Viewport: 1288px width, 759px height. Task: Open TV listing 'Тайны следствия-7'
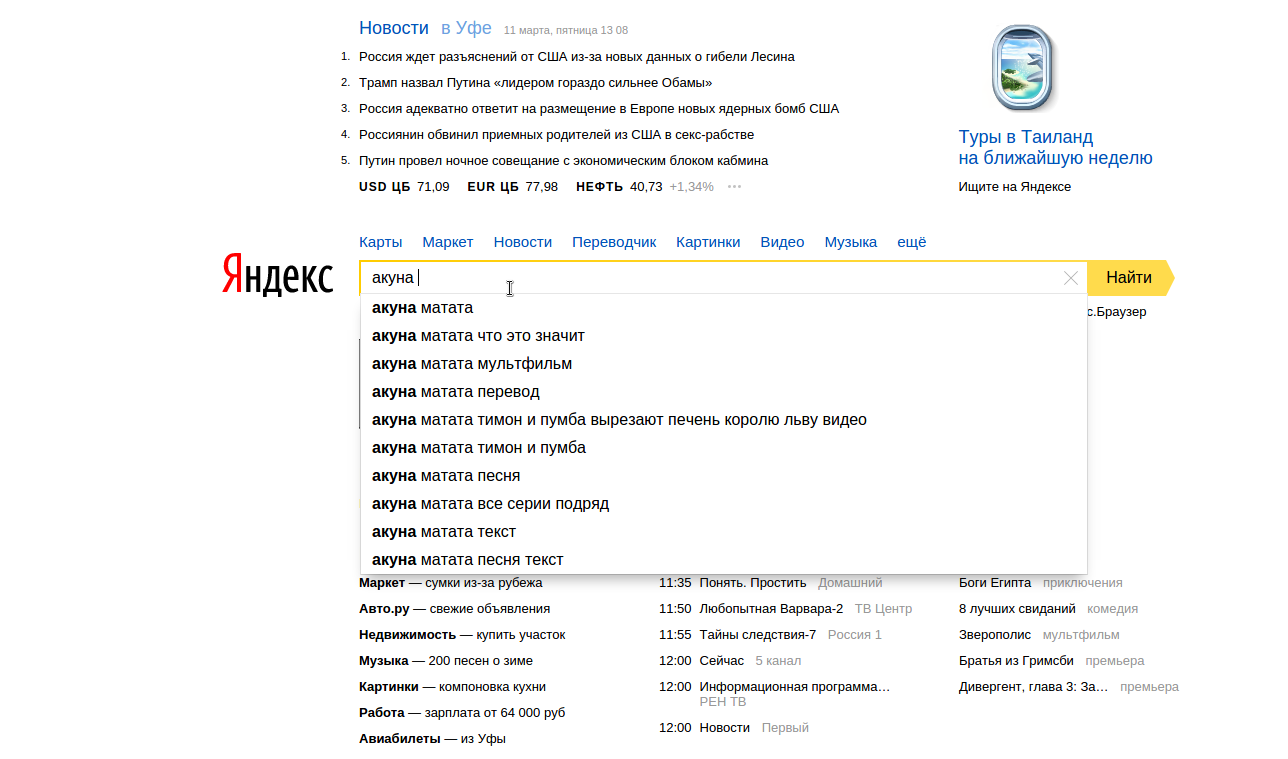758,635
